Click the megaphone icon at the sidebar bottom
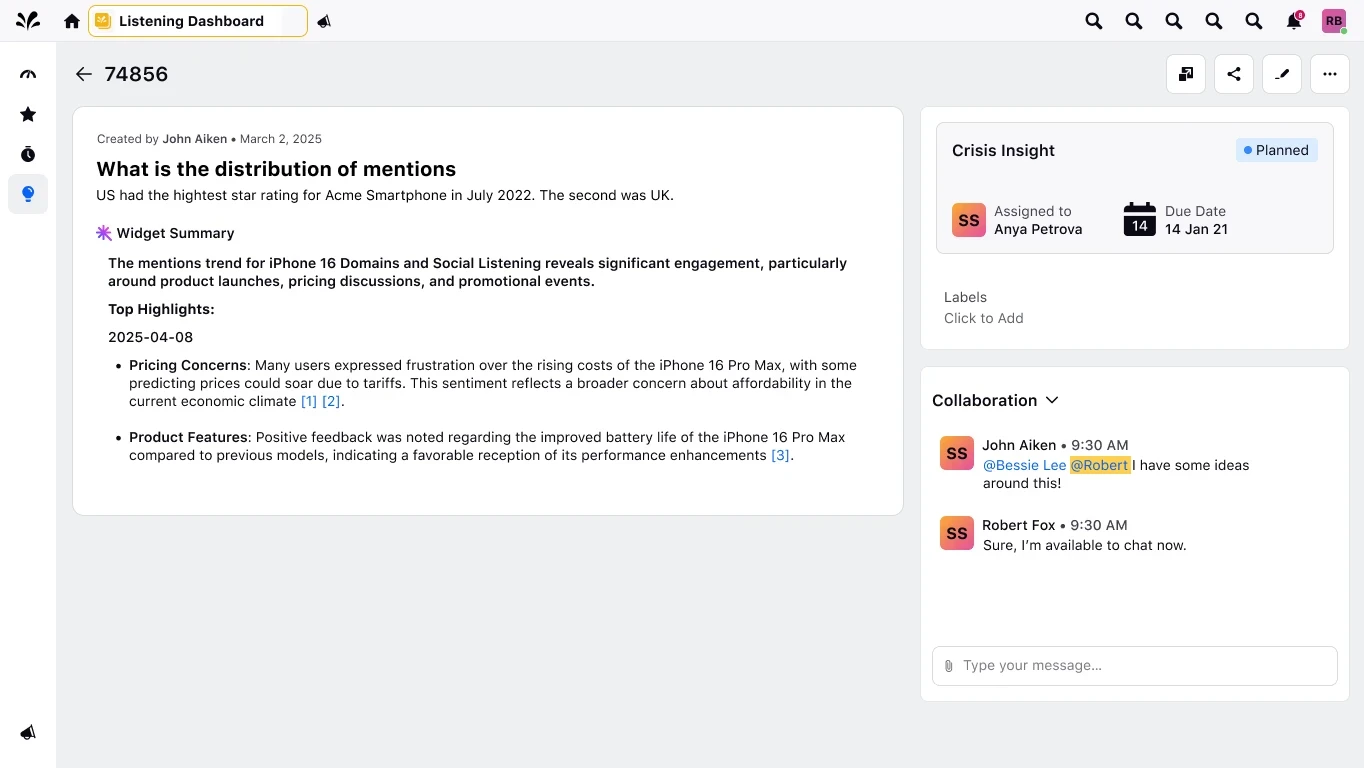Screen dimensions: 1364x768 pos(28,732)
